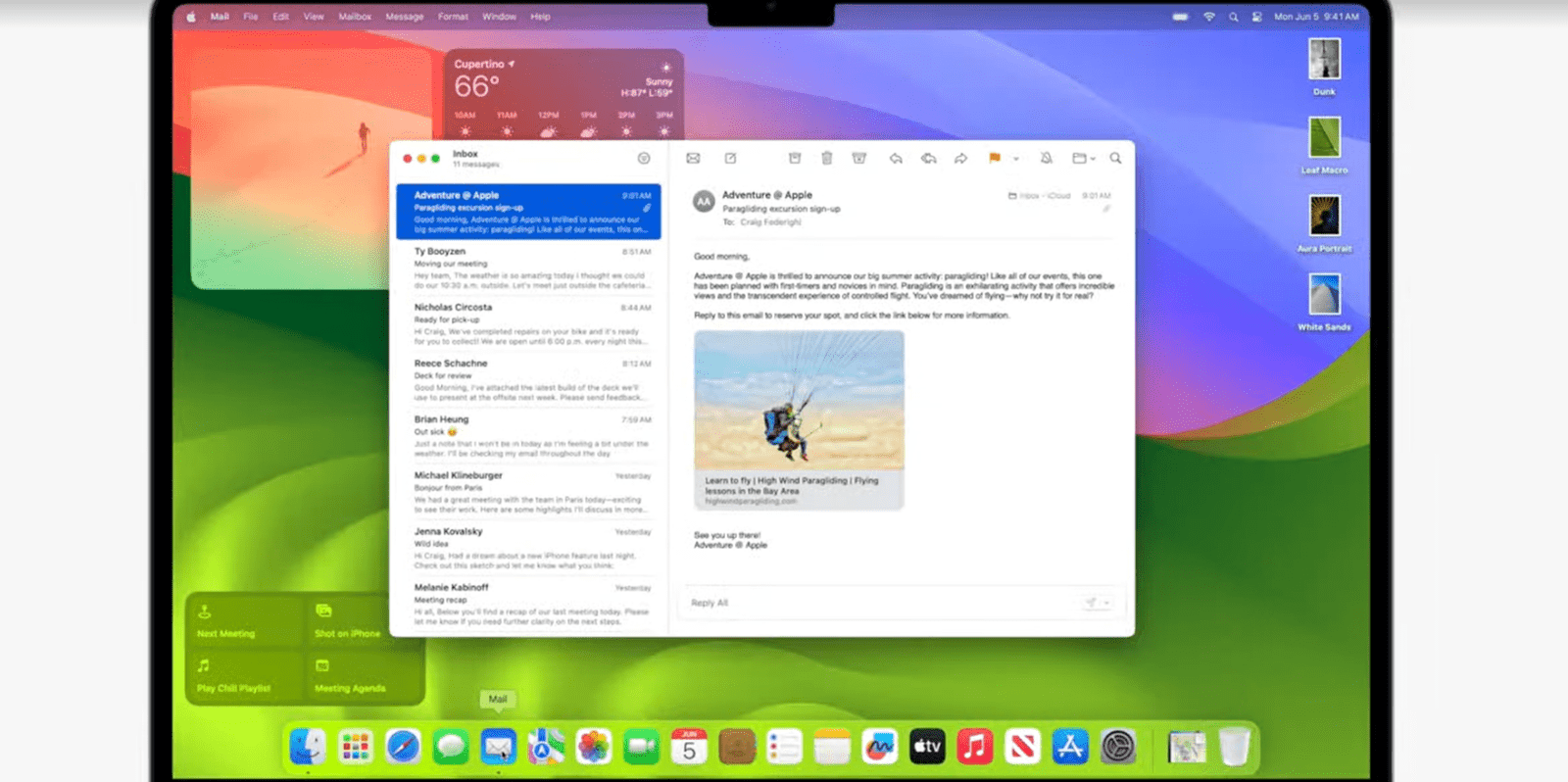The image size is (1568, 782).
Task: Select the Leaf Macro desktop file
Action: (x=1324, y=145)
